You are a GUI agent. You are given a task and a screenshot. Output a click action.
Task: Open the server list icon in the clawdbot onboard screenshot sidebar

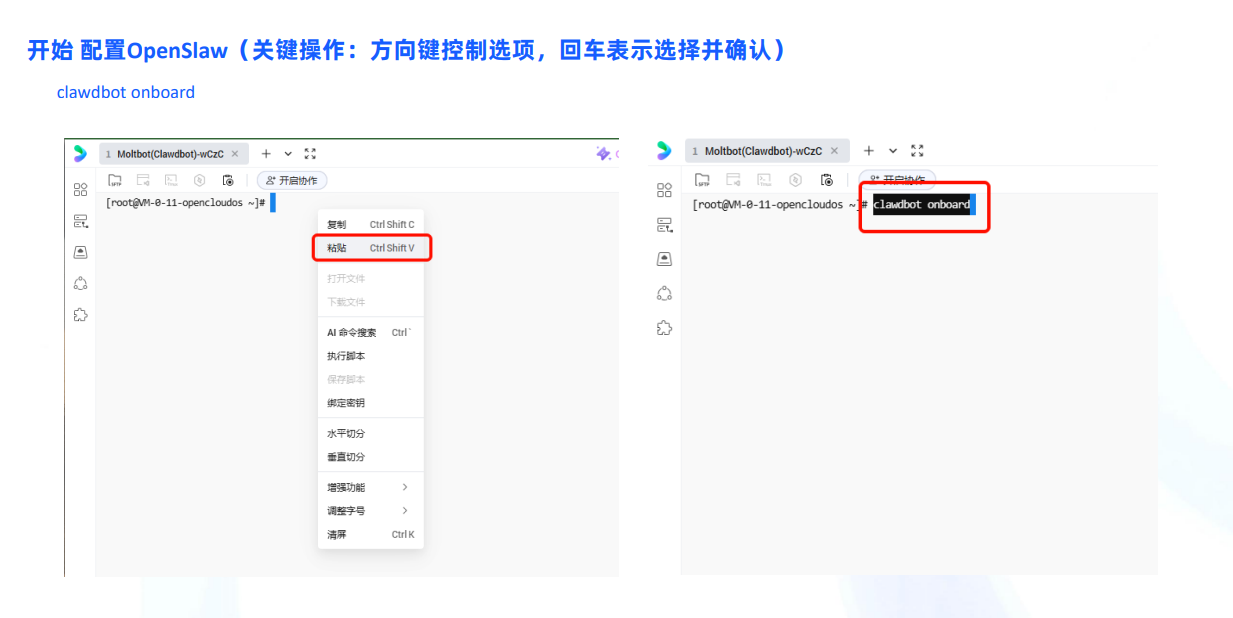point(664,224)
